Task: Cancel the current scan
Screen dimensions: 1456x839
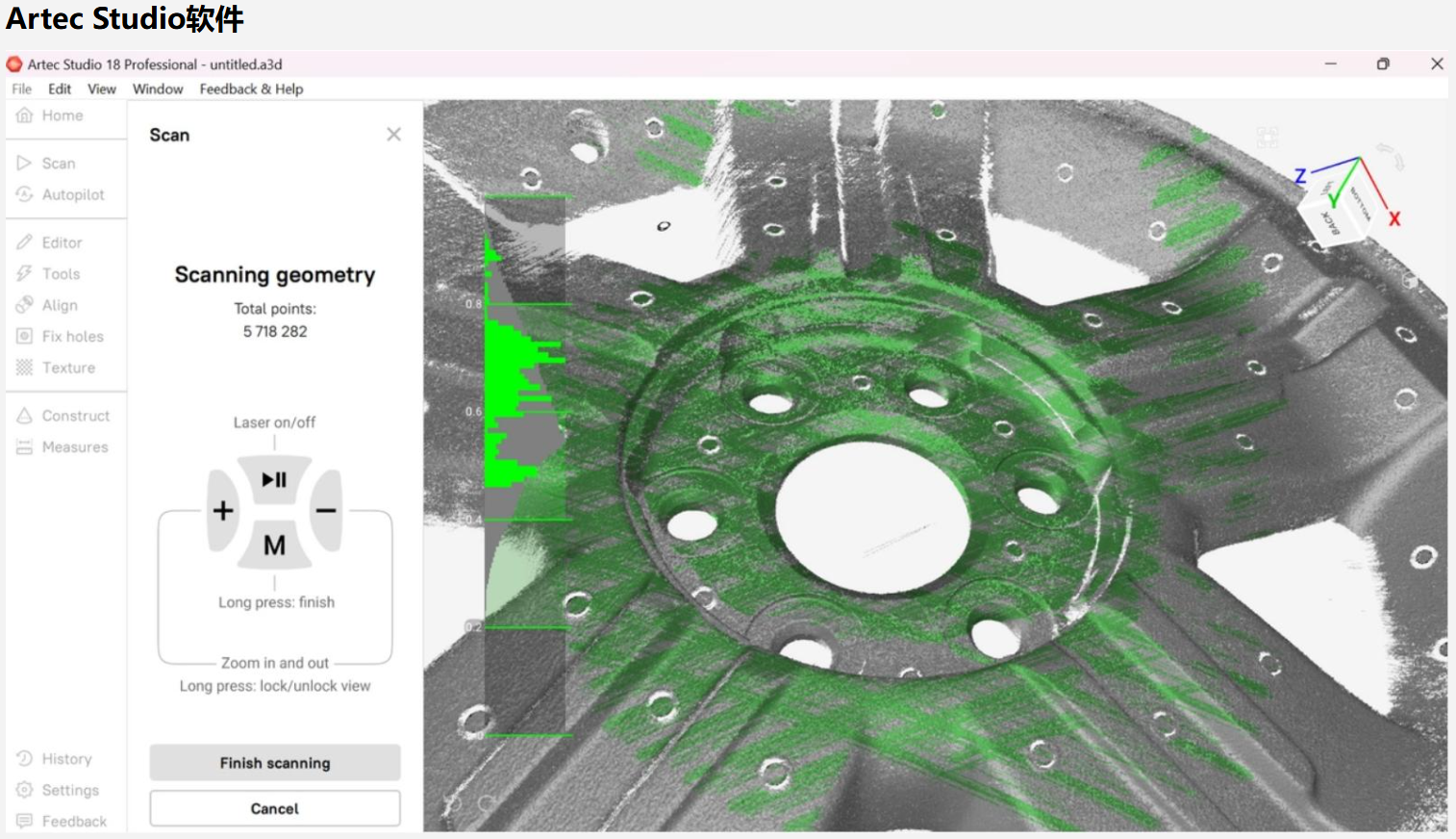Action: [275, 808]
